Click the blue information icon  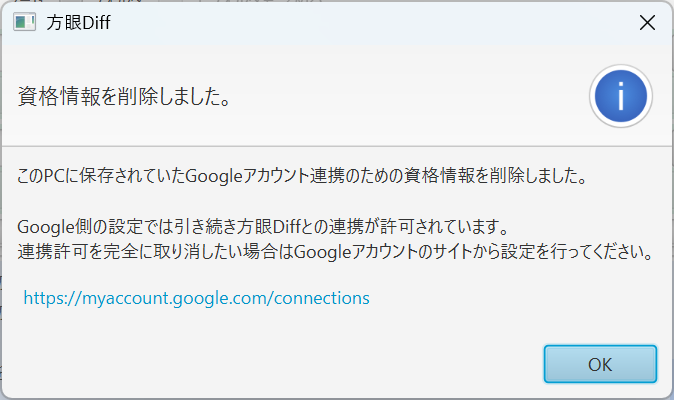point(621,96)
